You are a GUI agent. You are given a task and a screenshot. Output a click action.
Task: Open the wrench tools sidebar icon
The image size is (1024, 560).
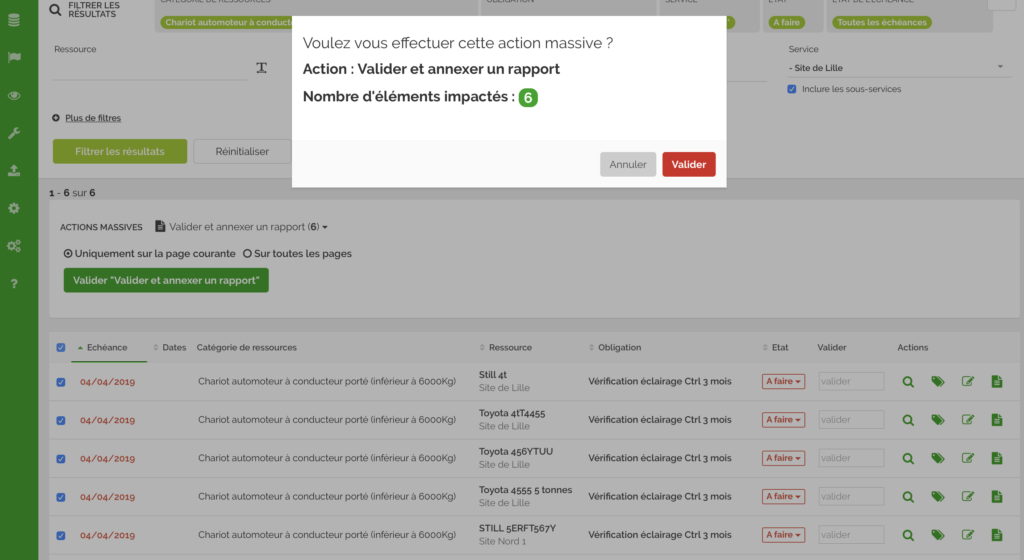pyautogui.click(x=14, y=133)
